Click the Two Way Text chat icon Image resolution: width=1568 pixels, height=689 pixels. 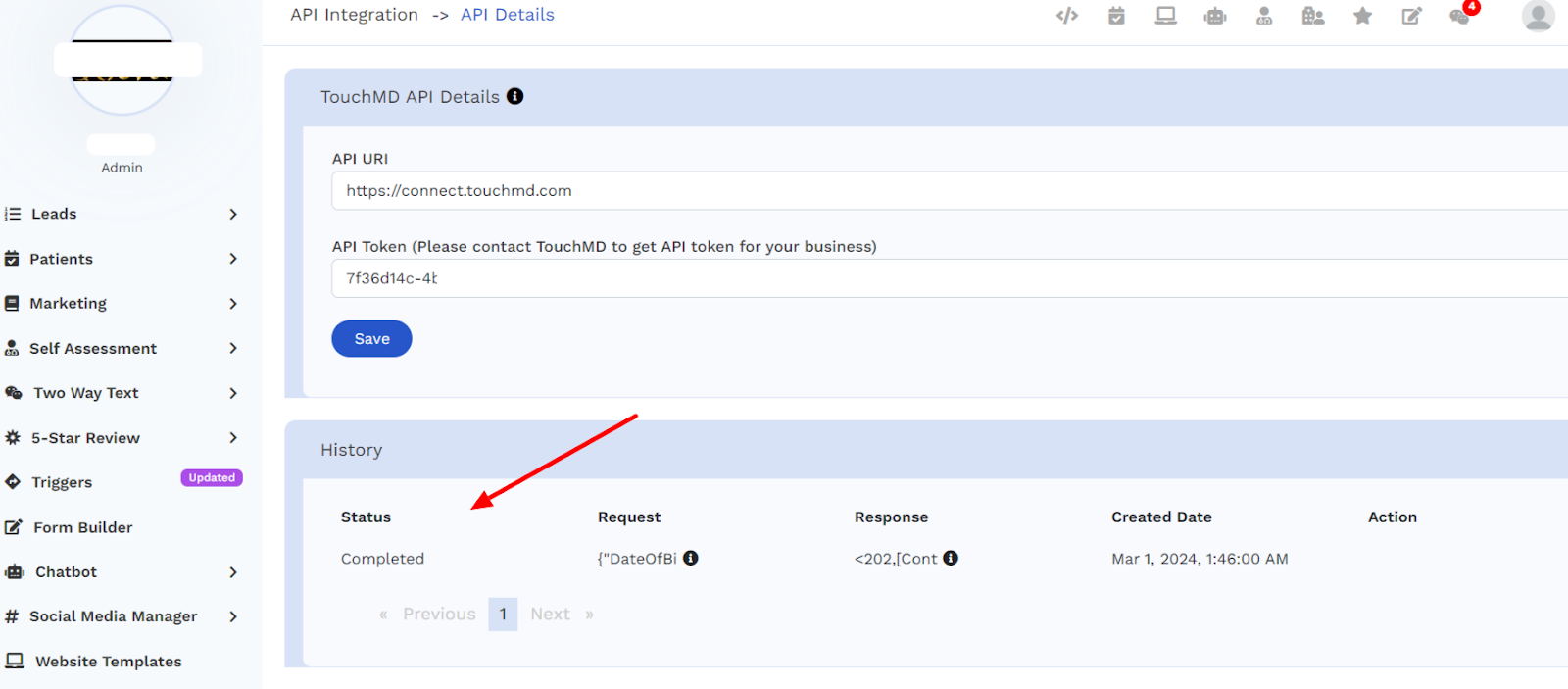point(14,393)
